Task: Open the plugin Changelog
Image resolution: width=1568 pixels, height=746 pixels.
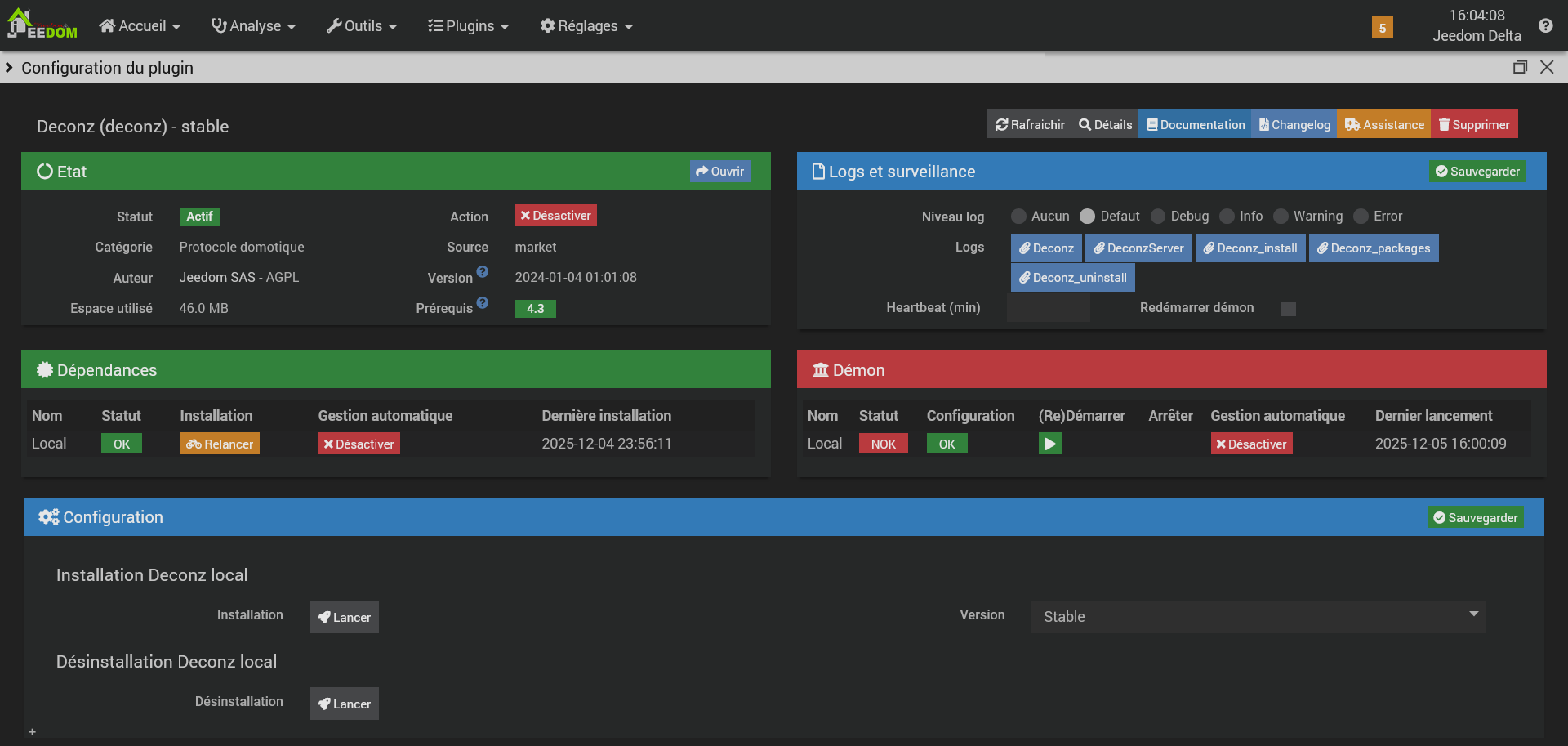Action: (x=1294, y=124)
